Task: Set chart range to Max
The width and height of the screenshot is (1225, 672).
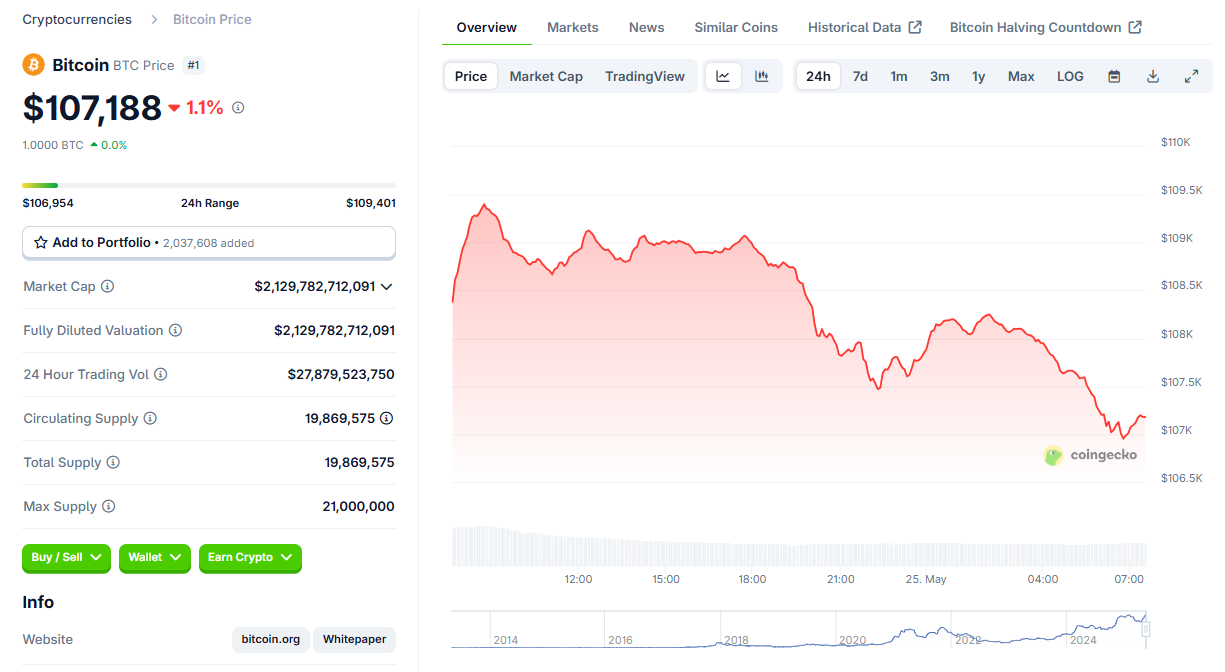Action: pyautogui.click(x=1021, y=76)
